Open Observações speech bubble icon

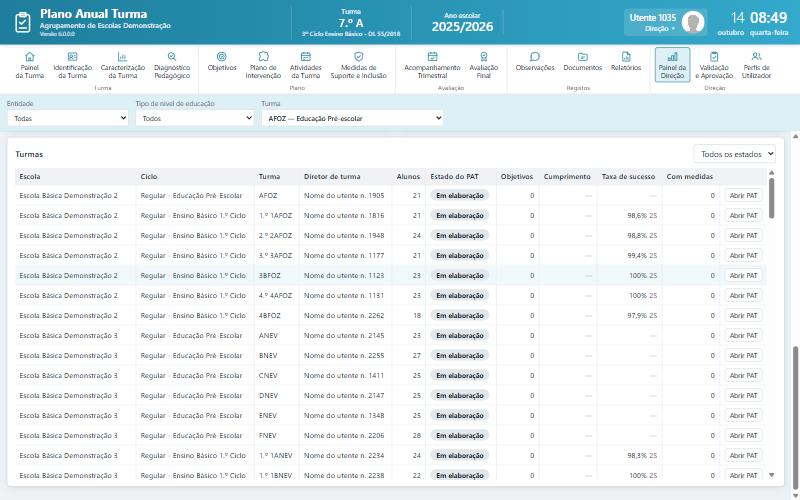click(535, 57)
